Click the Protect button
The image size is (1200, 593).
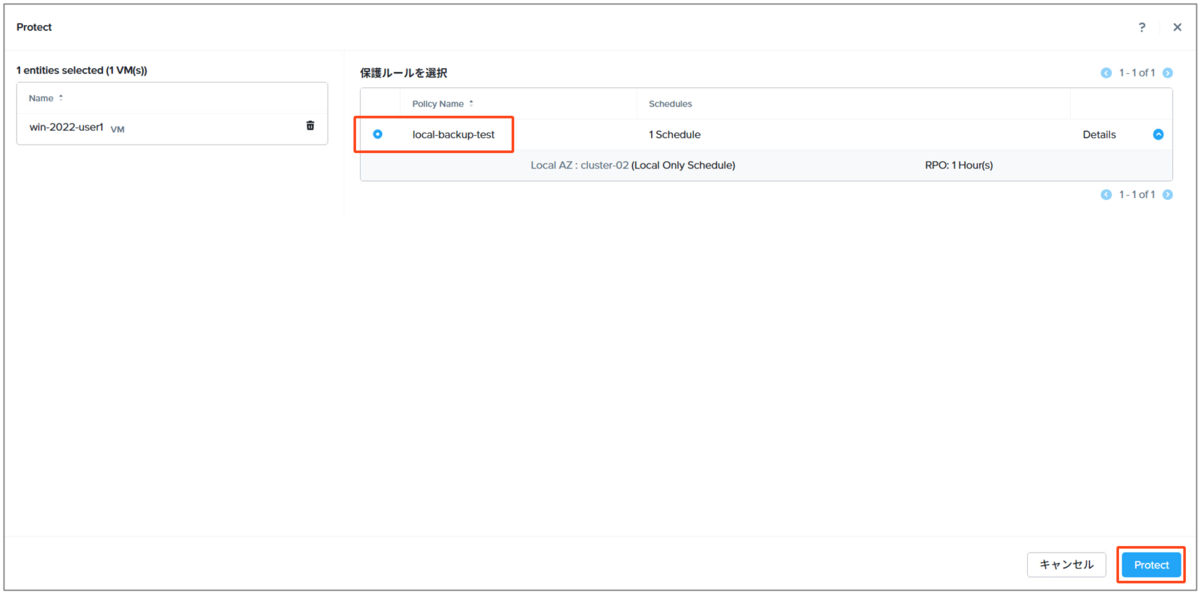[1151, 565]
